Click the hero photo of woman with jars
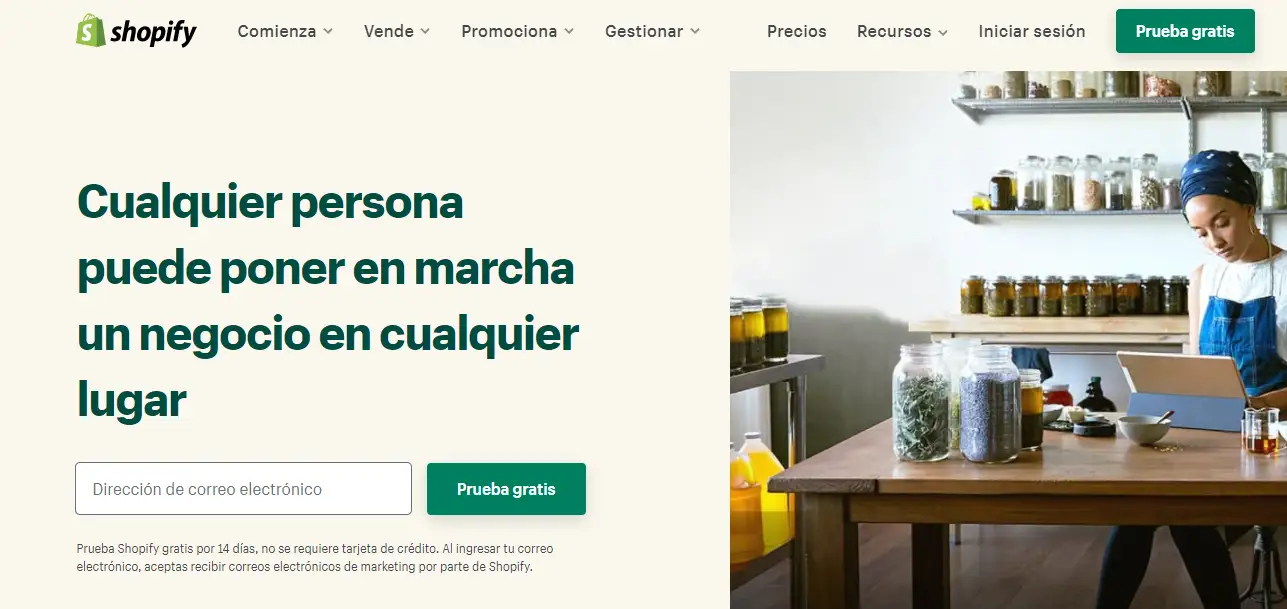 click(1008, 340)
